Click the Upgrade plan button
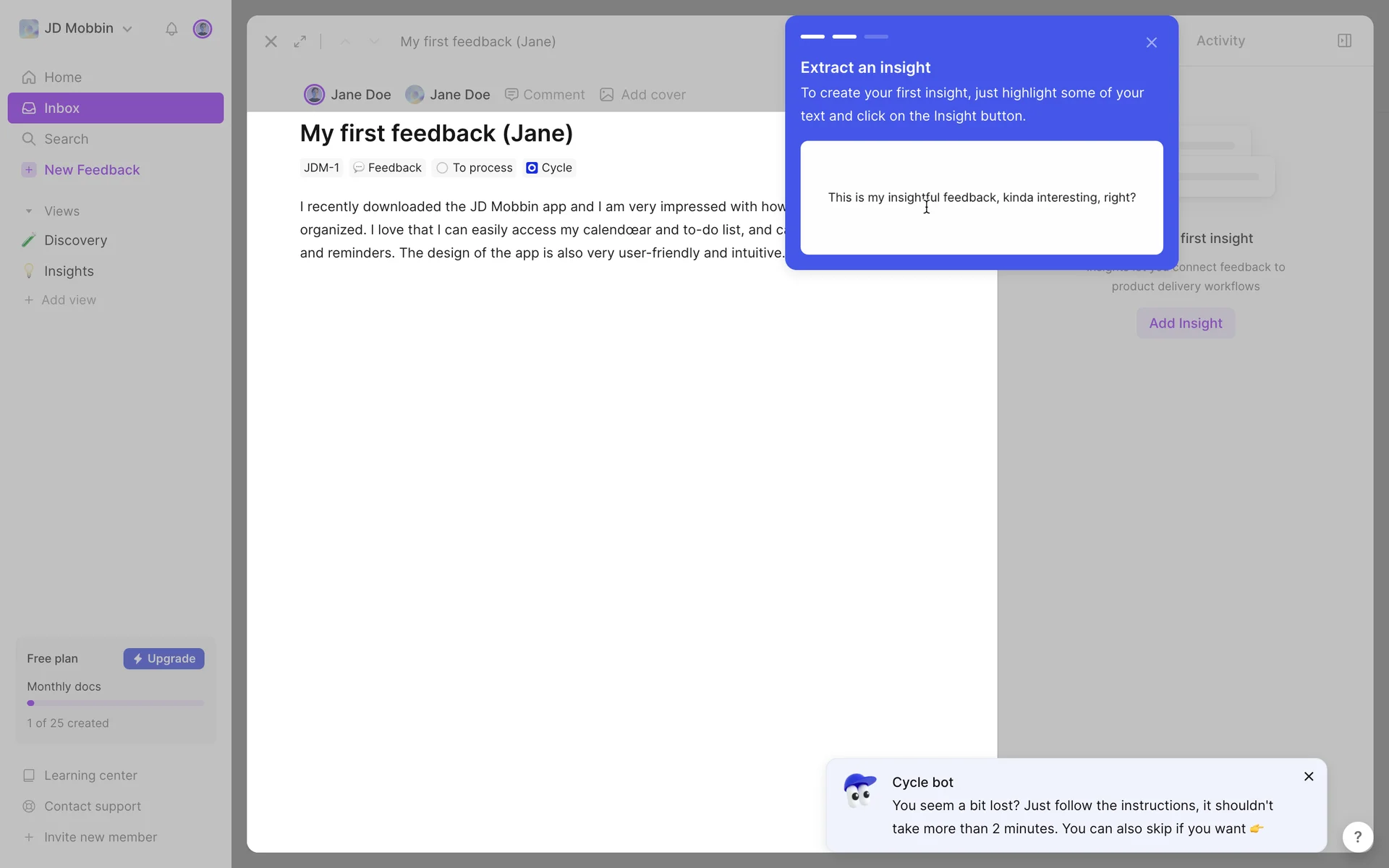 164,659
